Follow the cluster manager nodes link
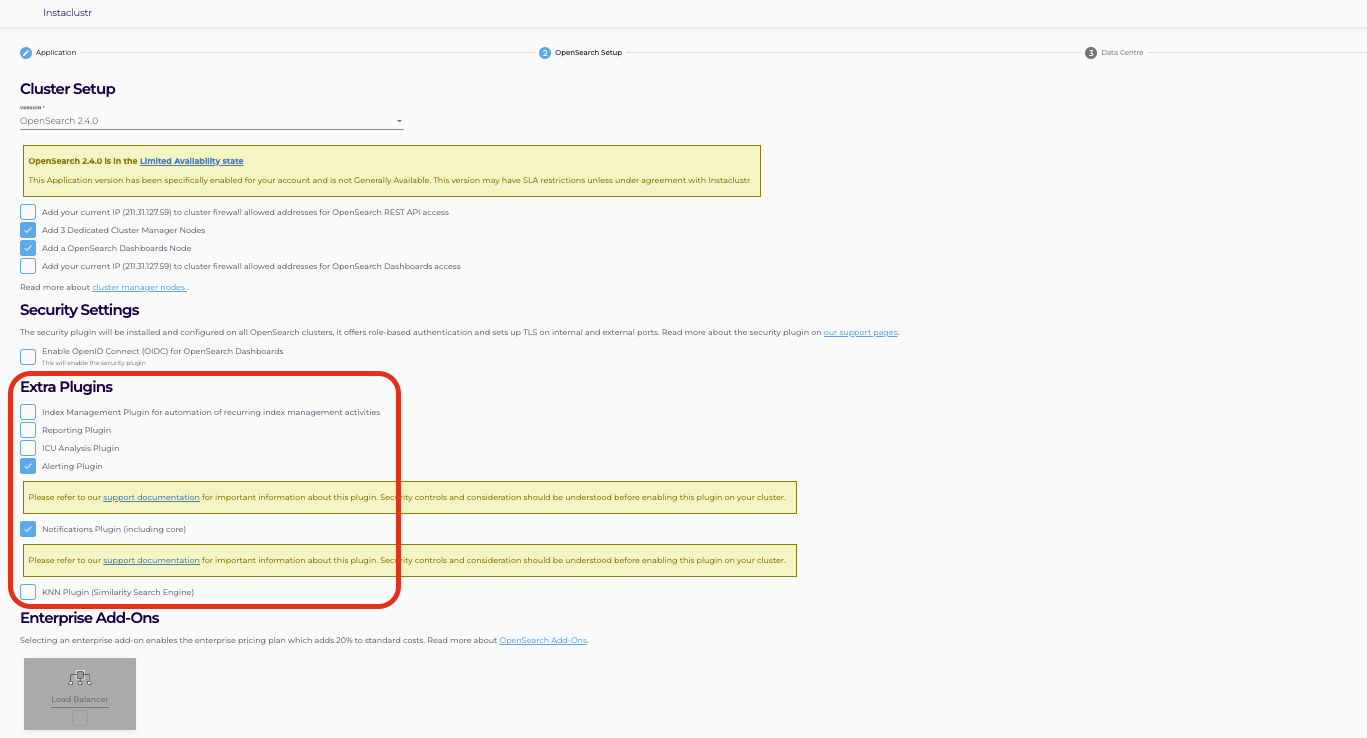This screenshot has width=1367, height=738. [x=138, y=287]
